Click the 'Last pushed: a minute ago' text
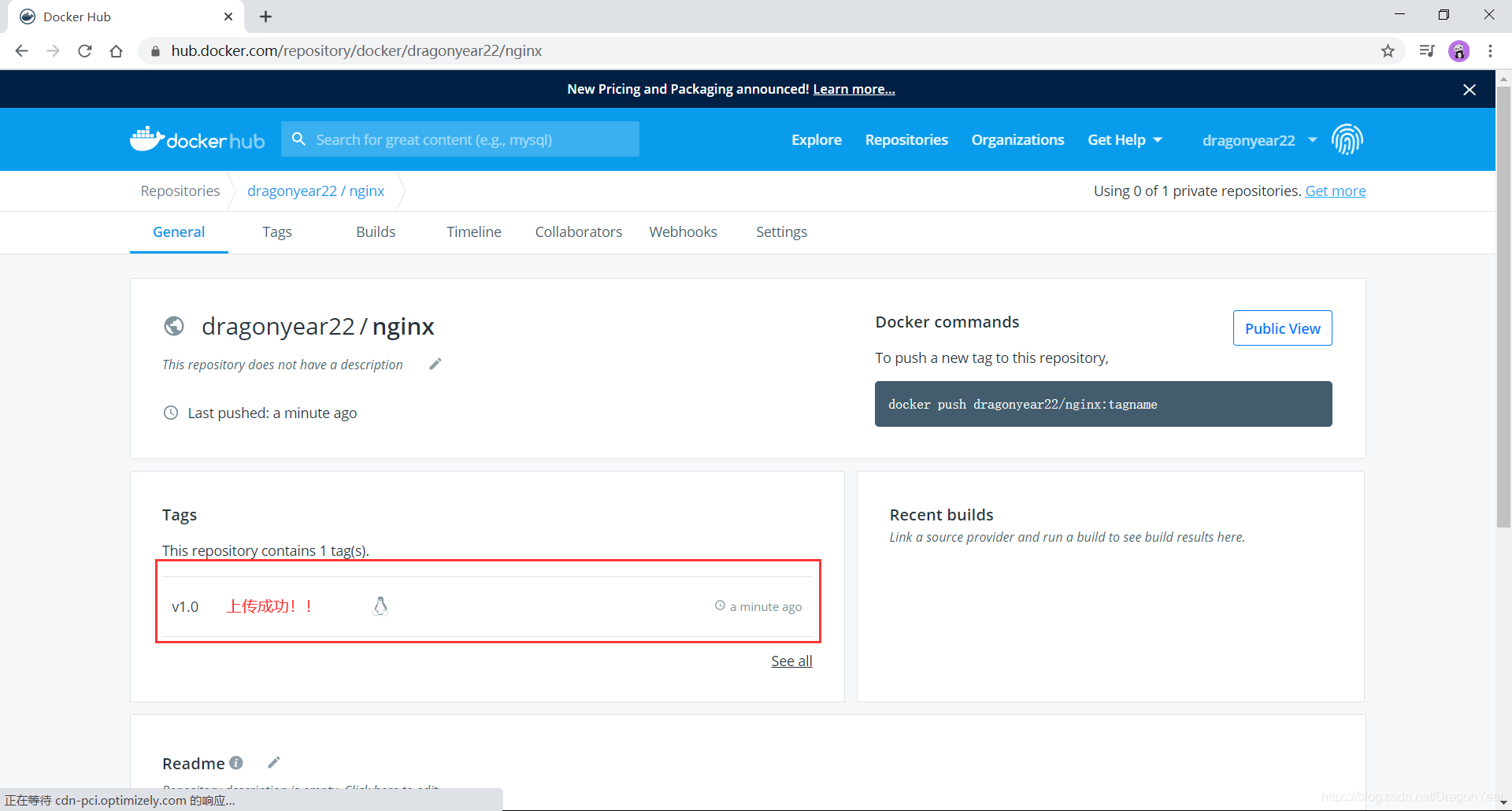This screenshot has width=1512, height=811. [272, 413]
